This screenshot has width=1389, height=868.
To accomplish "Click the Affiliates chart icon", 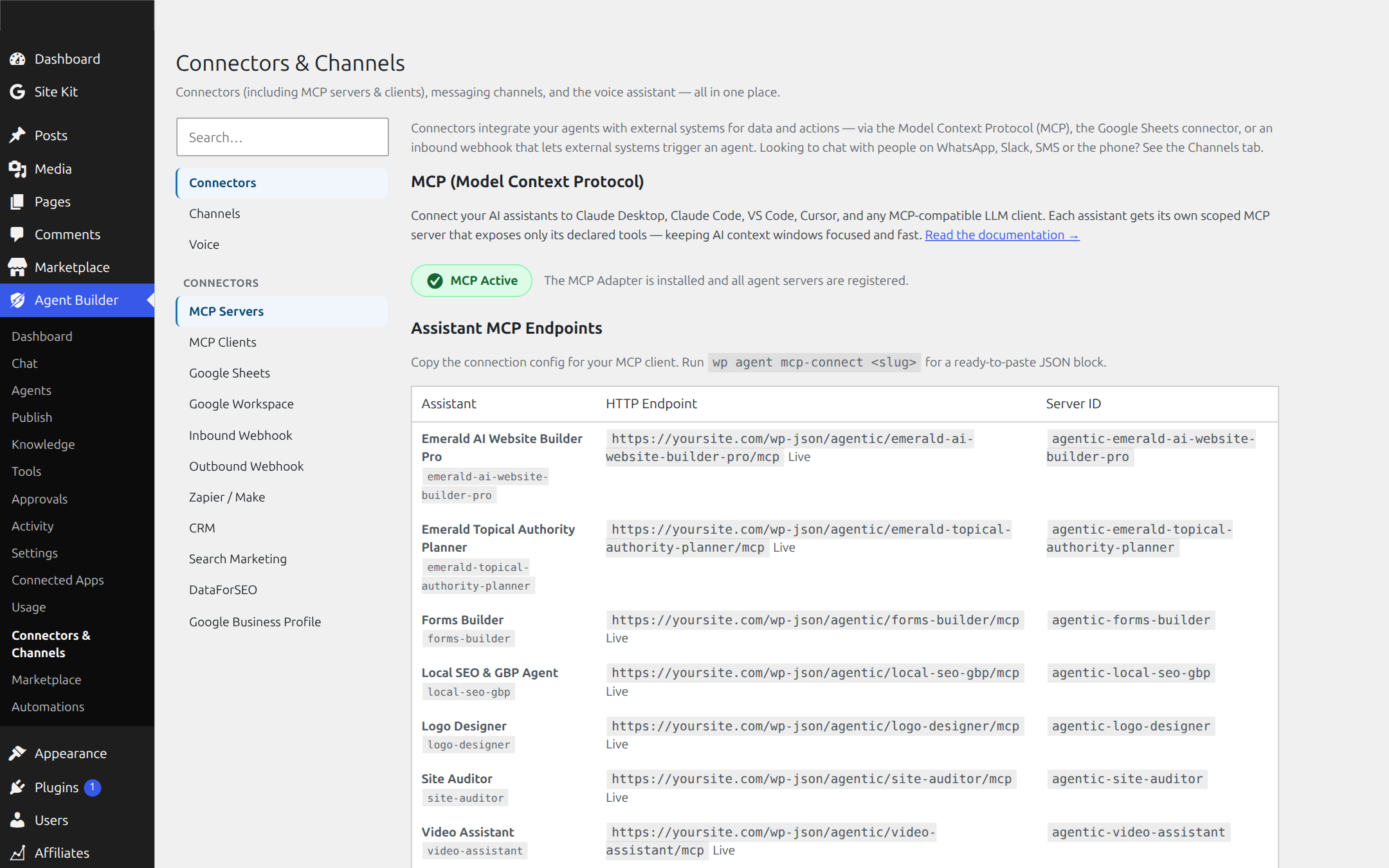I will coord(17,853).
